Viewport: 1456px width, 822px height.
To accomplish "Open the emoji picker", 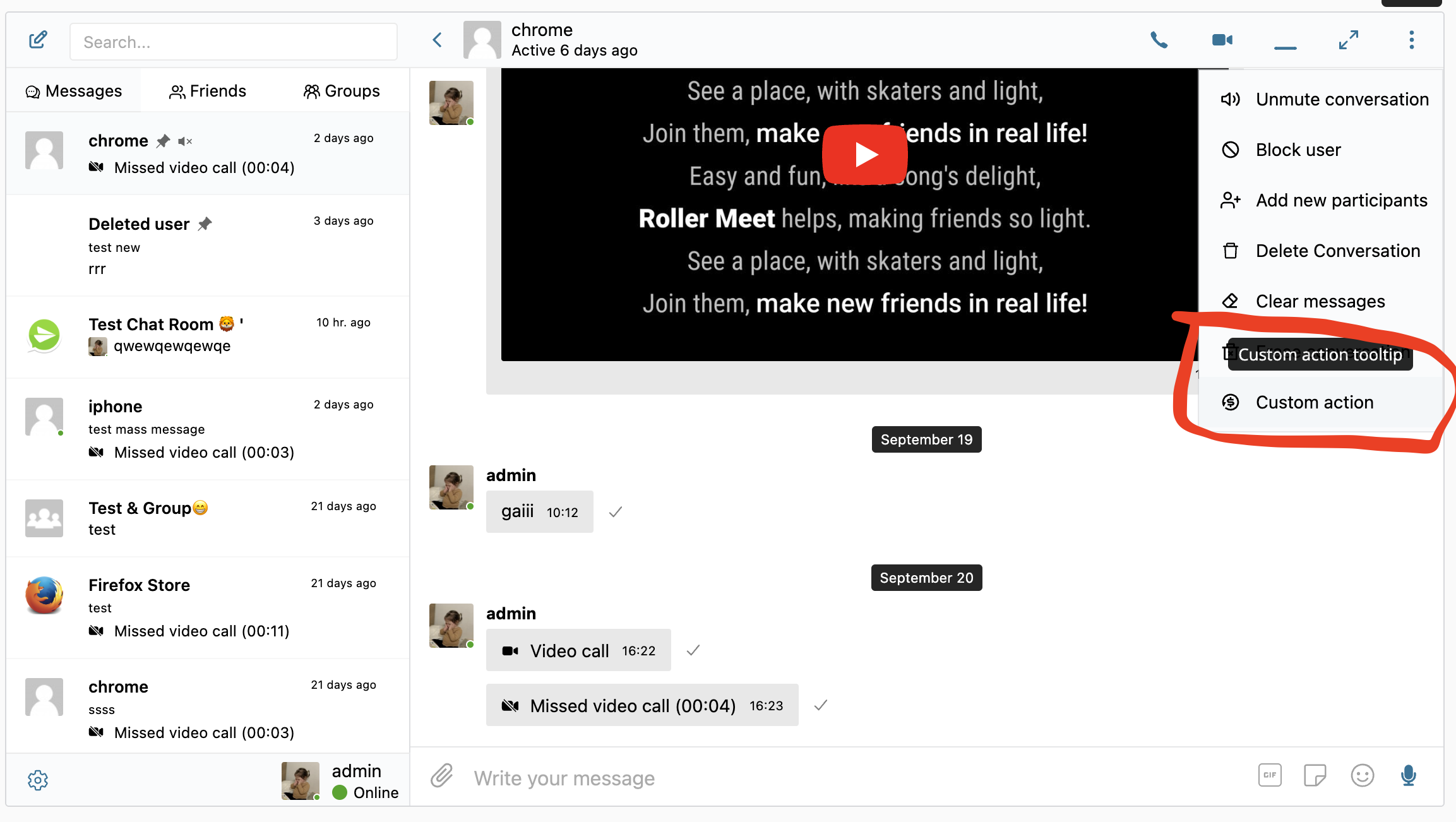I will coord(1362,775).
